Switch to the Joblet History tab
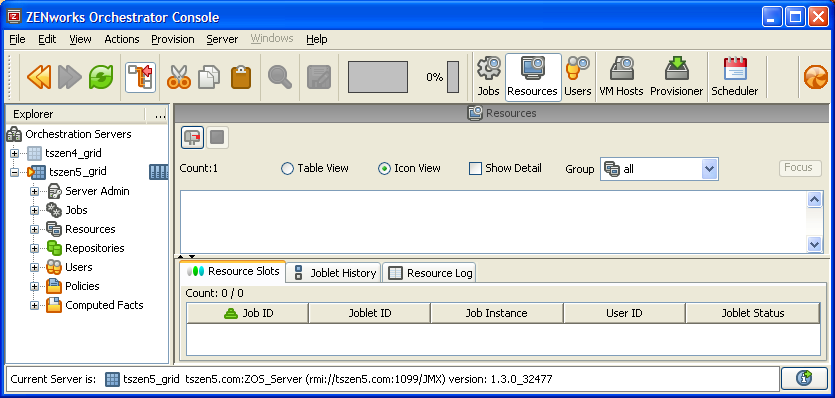The image size is (835, 398). (x=334, y=273)
